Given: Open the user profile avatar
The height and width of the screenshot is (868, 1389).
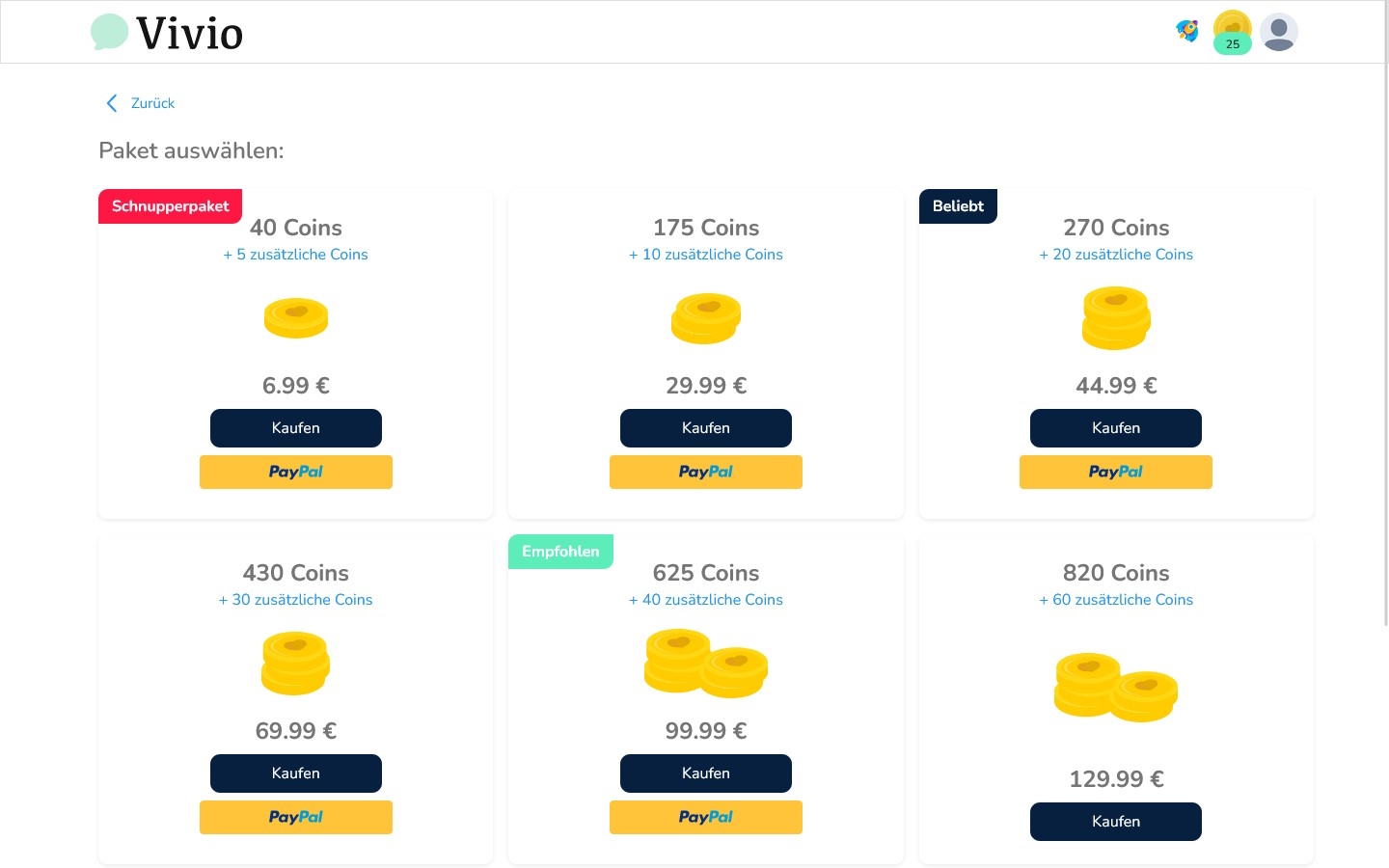Looking at the screenshot, I should (x=1278, y=32).
